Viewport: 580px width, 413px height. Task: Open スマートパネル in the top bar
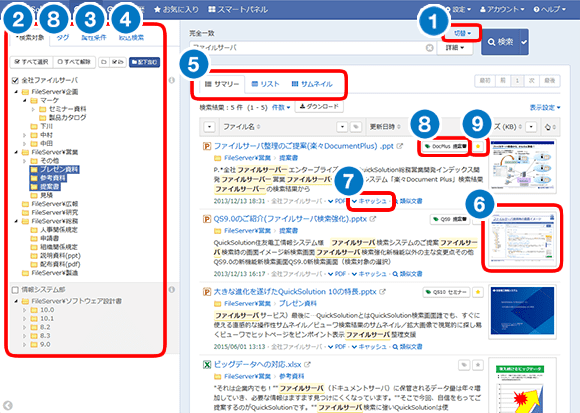pos(238,9)
